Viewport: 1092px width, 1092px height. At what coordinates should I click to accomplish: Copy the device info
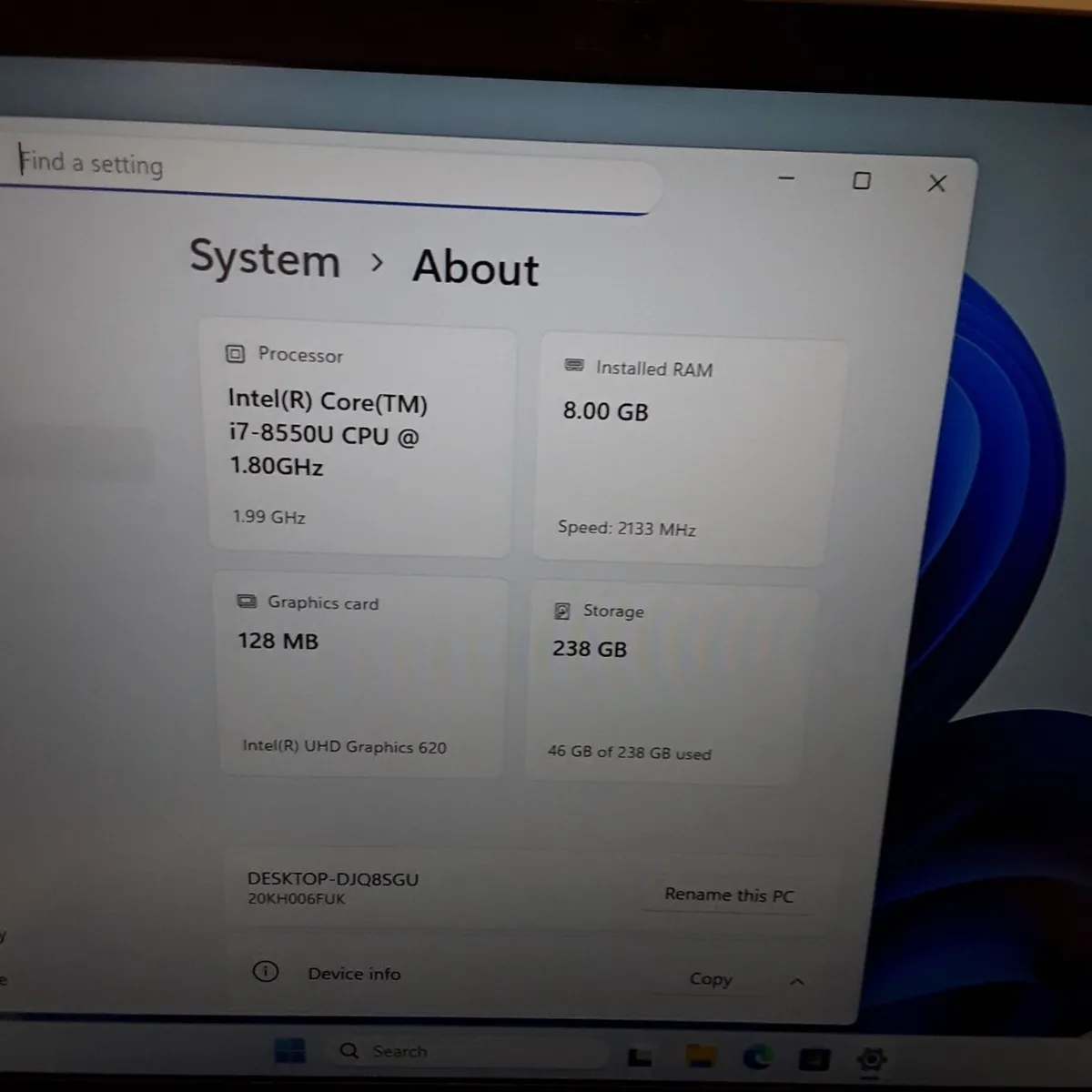pos(710,979)
